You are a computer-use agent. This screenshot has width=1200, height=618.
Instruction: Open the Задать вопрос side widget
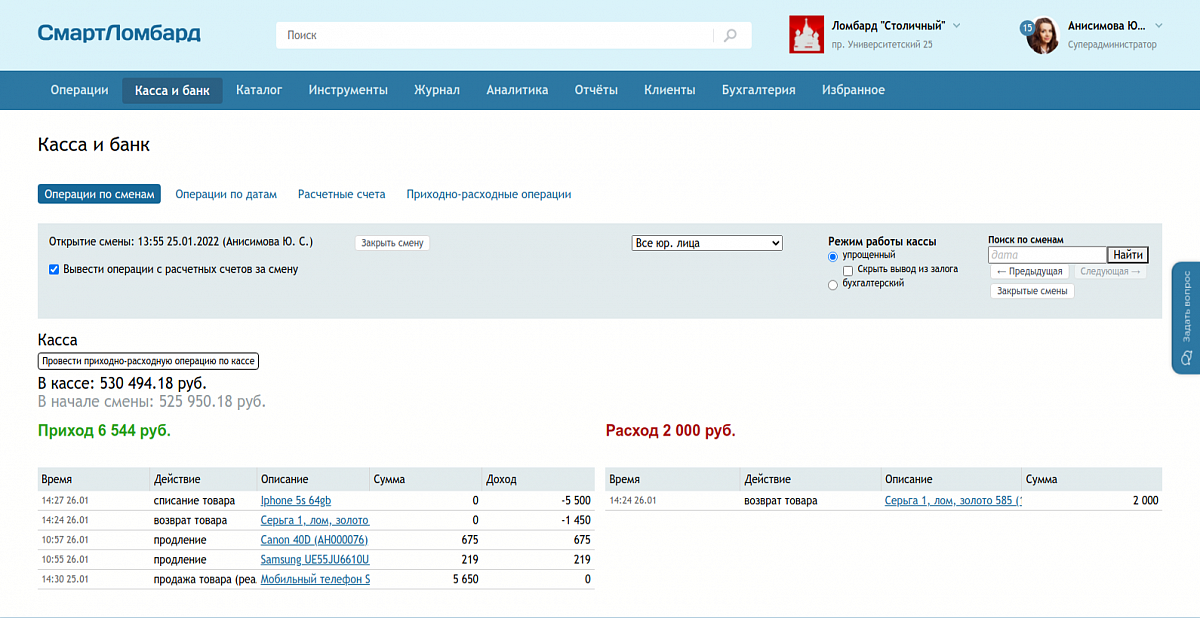pyautogui.click(x=1185, y=318)
